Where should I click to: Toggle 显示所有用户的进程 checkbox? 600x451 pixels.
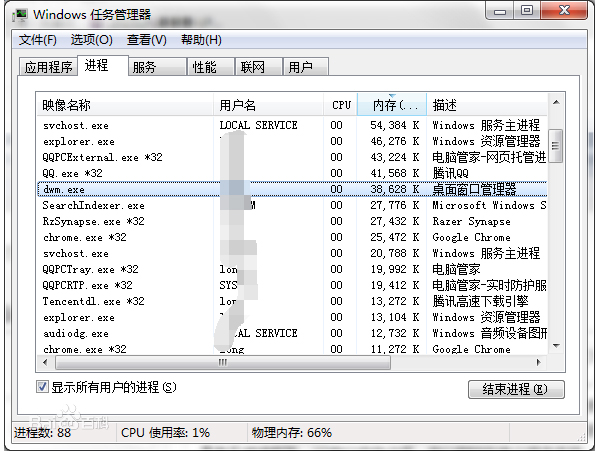(x=43, y=387)
